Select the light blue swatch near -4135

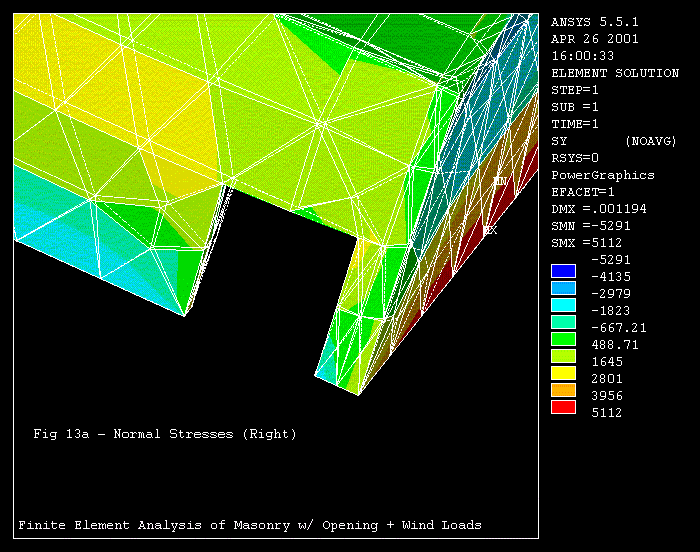(x=564, y=287)
